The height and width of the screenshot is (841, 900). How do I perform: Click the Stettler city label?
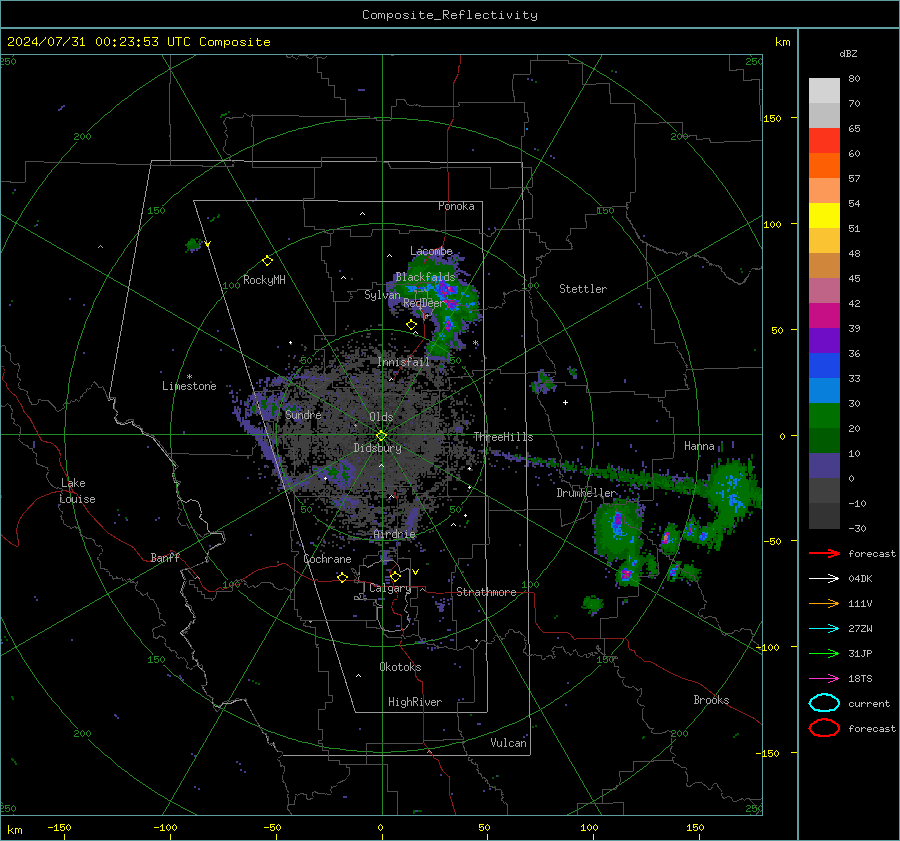[x=583, y=289]
